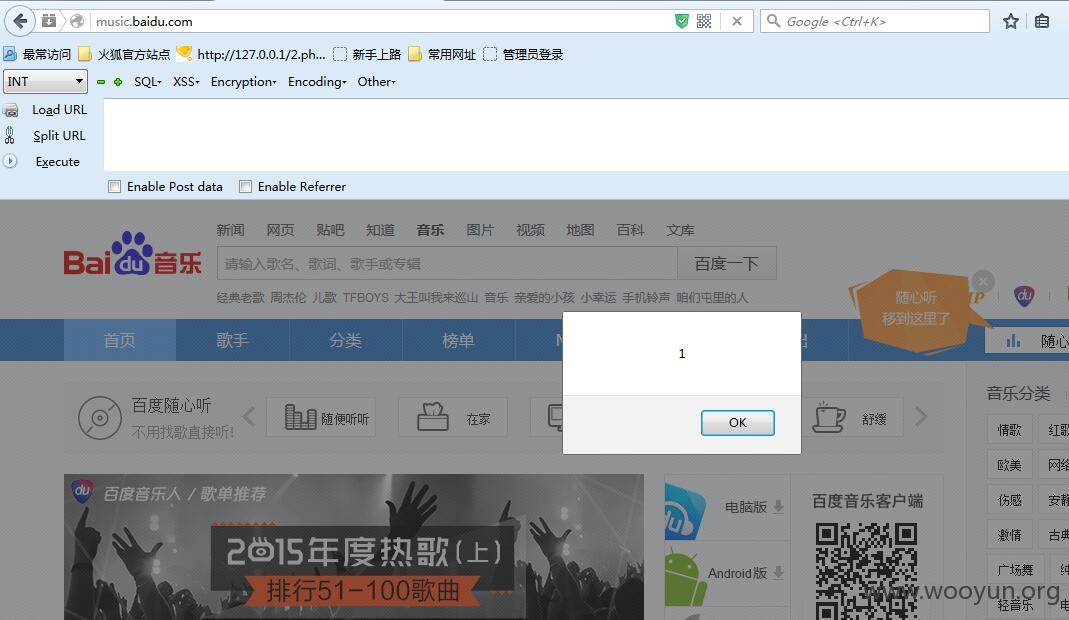
Task: Click the equalizer bars icon beside 随心
Action: click(x=1014, y=340)
